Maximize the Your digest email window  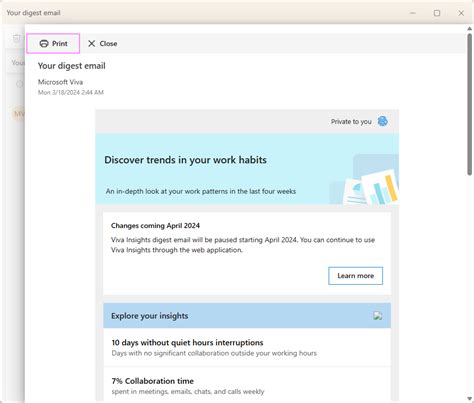(437, 13)
